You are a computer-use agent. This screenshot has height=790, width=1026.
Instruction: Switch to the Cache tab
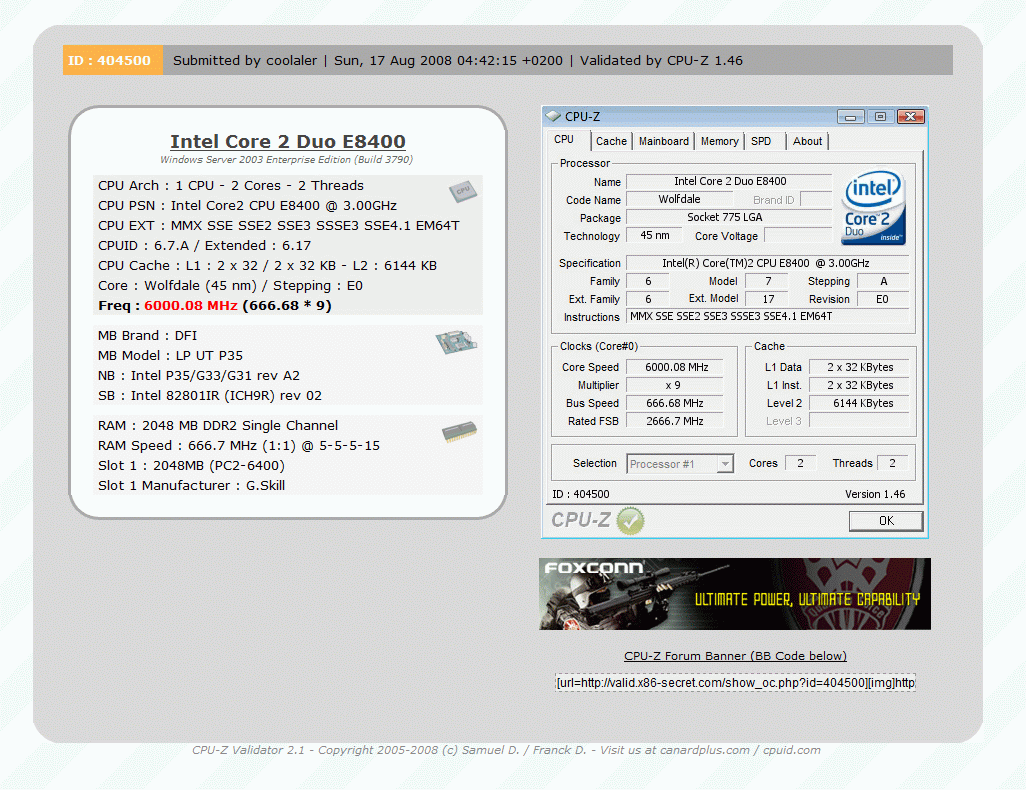(611, 141)
